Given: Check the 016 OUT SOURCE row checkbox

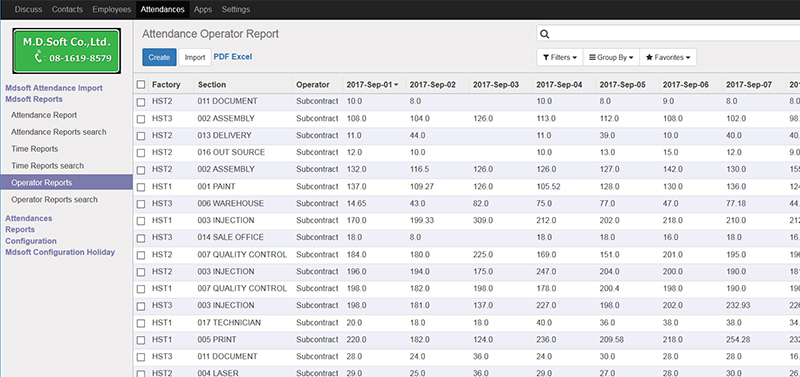Looking at the screenshot, I should tap(141, 153).
